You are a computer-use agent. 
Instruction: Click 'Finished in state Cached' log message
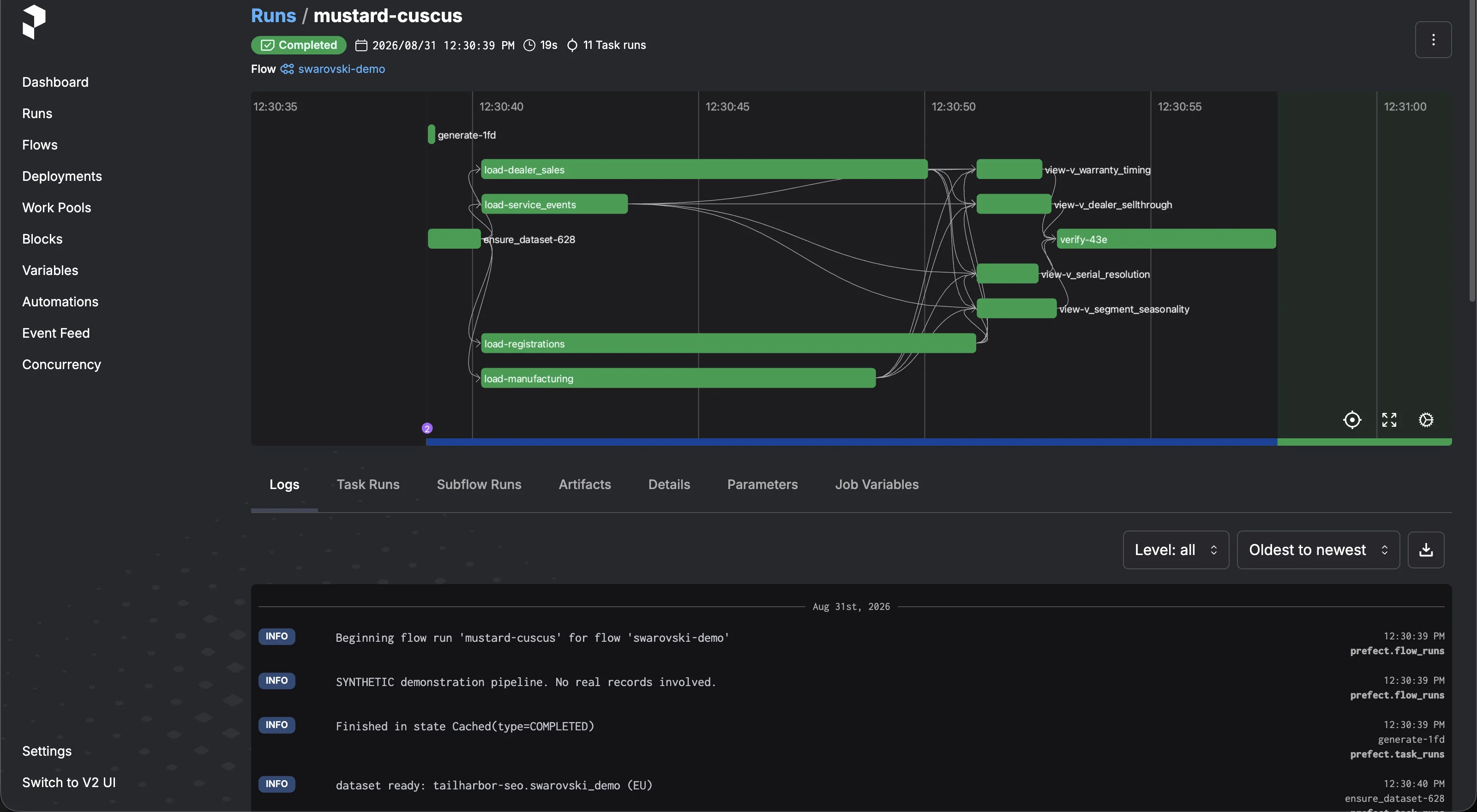(465, 726)
